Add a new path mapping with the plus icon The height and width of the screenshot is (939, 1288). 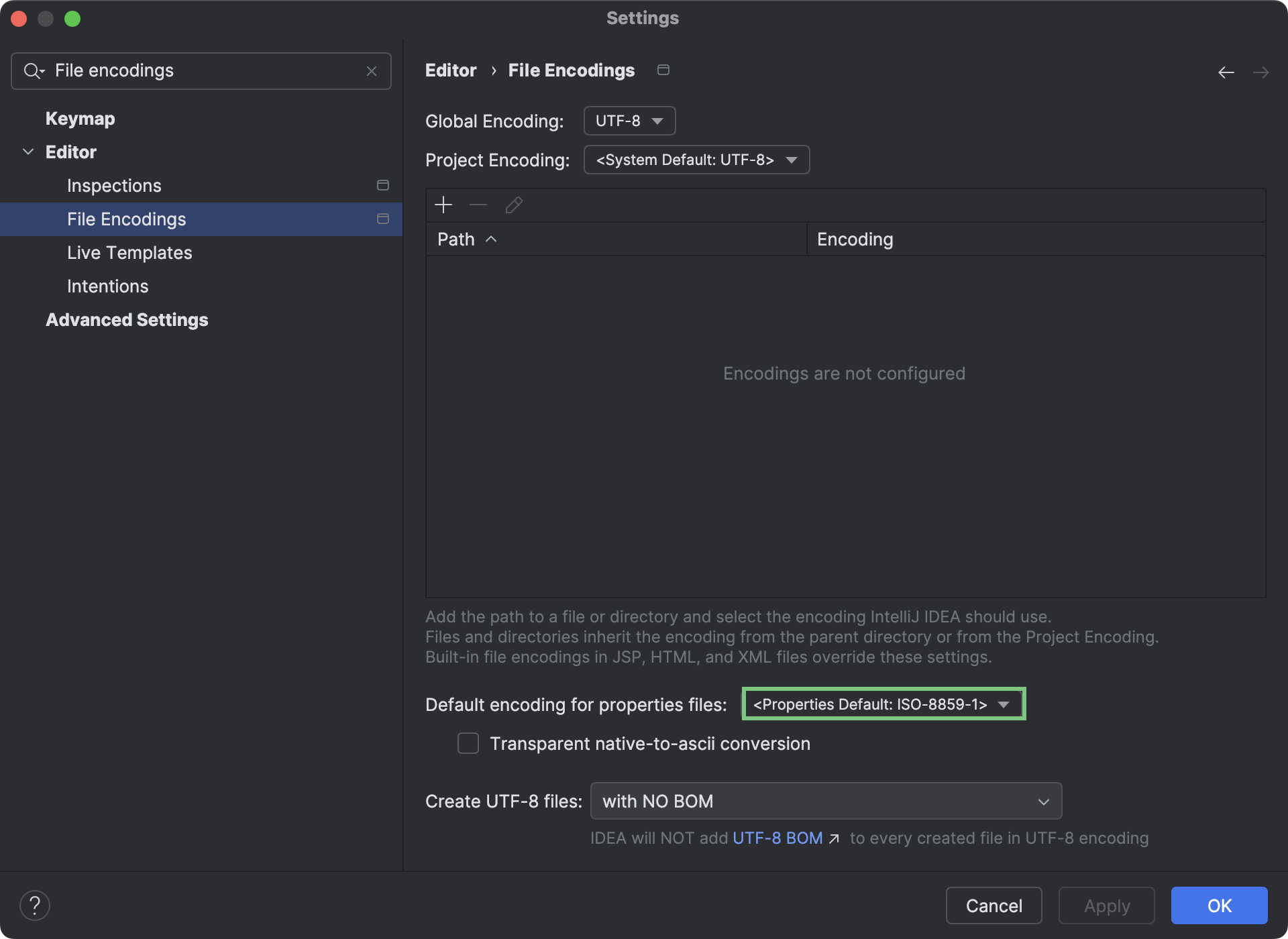click(x=443, y=205)
